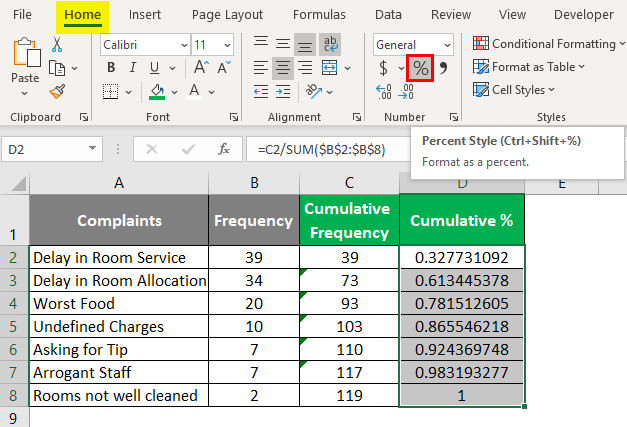
Task: Click the Increase Decimal icon
Action: (x=384, y=91)
